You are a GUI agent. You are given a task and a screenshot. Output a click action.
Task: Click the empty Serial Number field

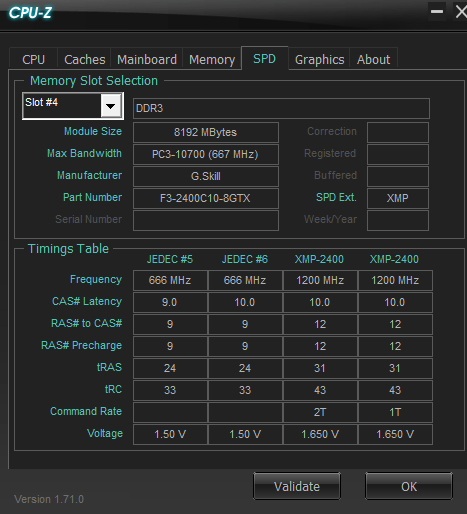(206, 220)
